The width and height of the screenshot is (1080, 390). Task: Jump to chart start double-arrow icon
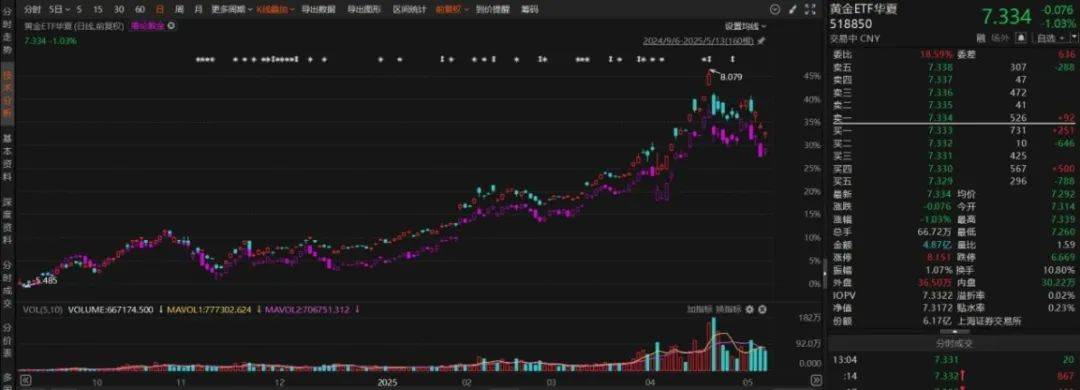click(25, 380)
